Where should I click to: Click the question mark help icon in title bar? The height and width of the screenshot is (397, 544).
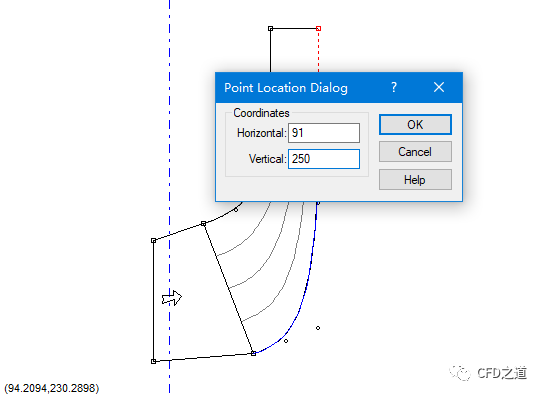click(x=394, y=87)
